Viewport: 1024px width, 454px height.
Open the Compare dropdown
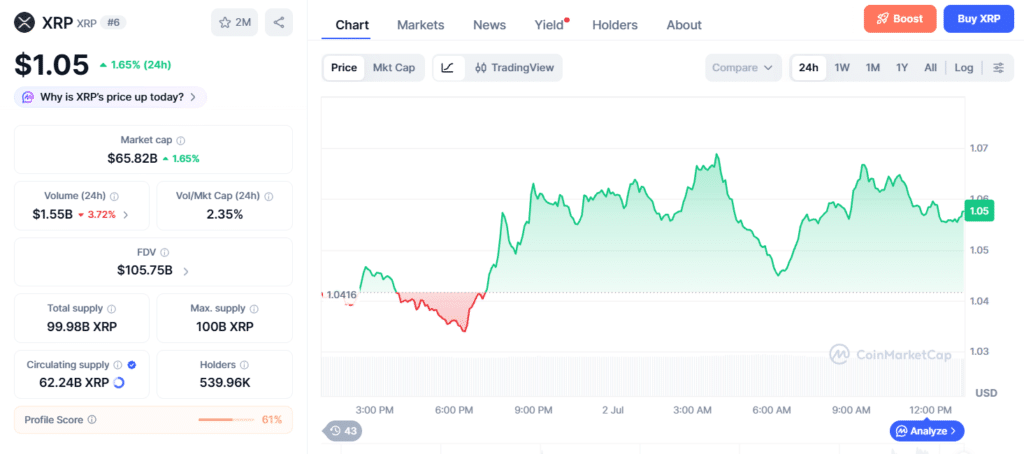pos(743,68)
